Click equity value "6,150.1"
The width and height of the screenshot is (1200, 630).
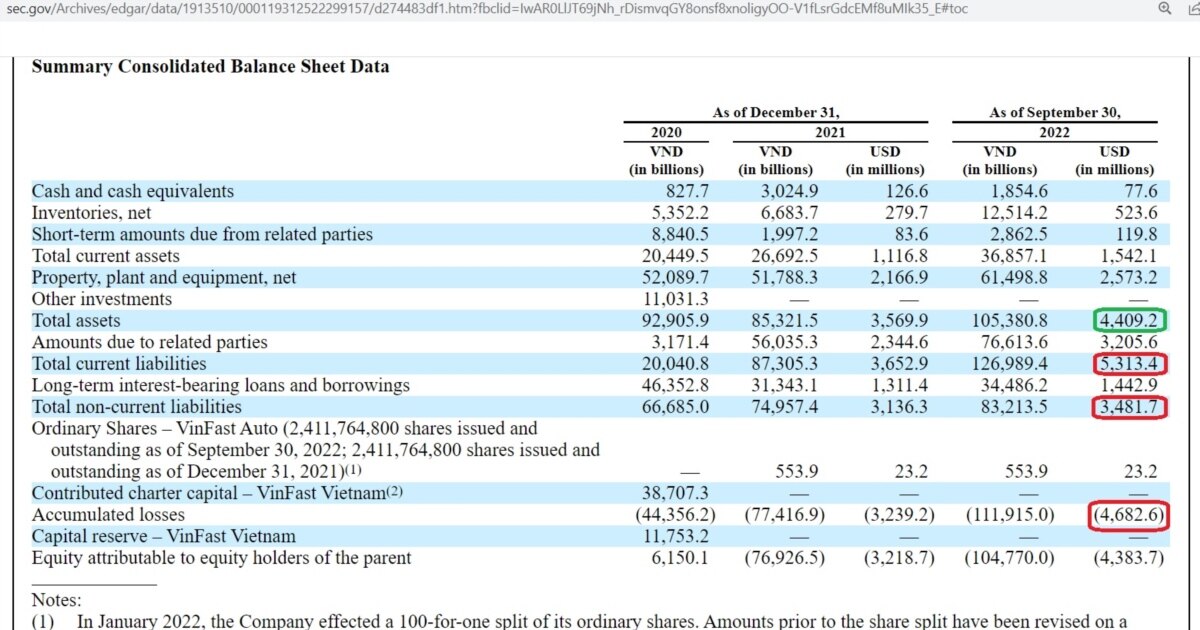point(679,558)
